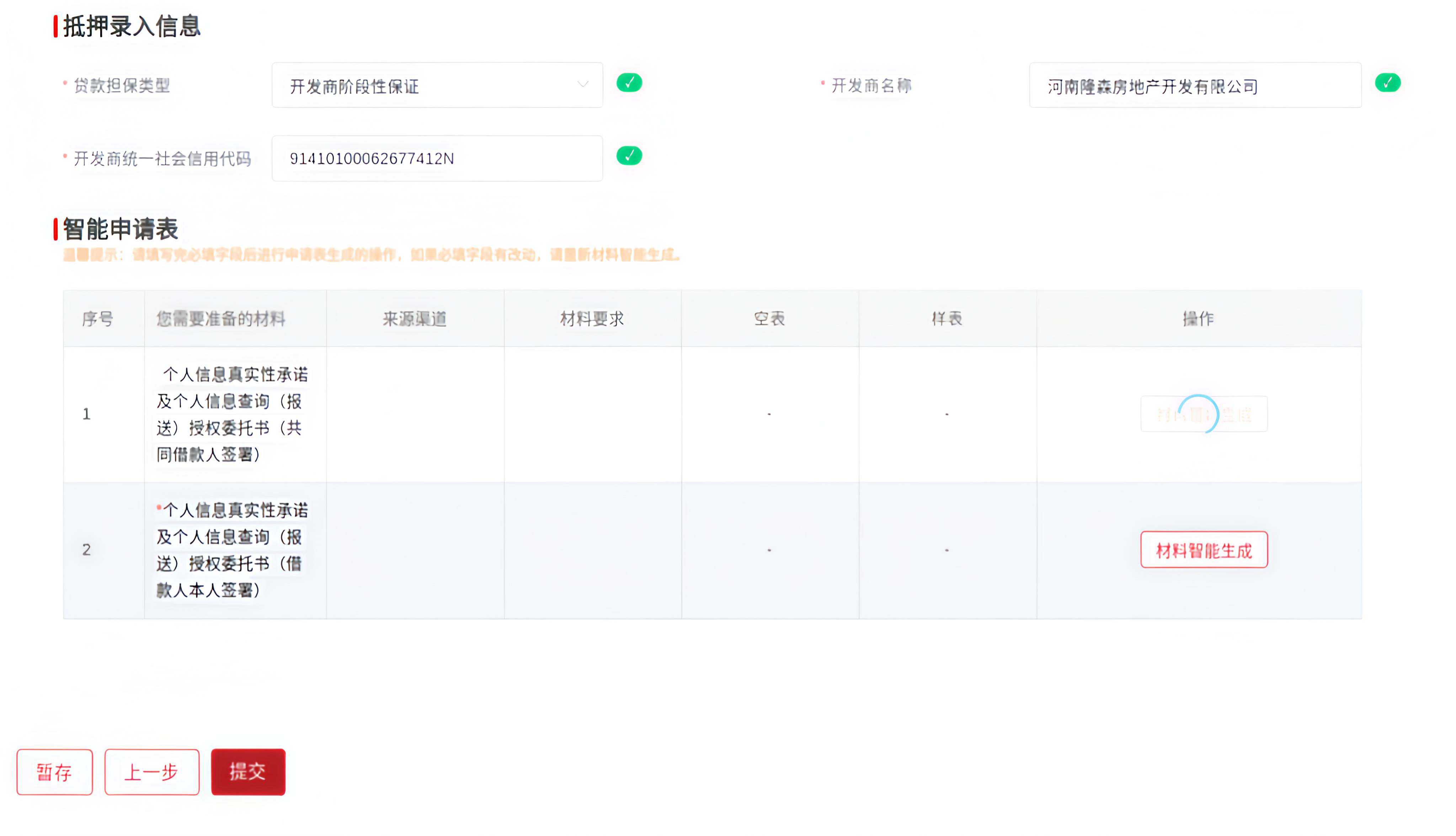Open the 贷款担保类型 dropdown arrow

coord(582,84)
